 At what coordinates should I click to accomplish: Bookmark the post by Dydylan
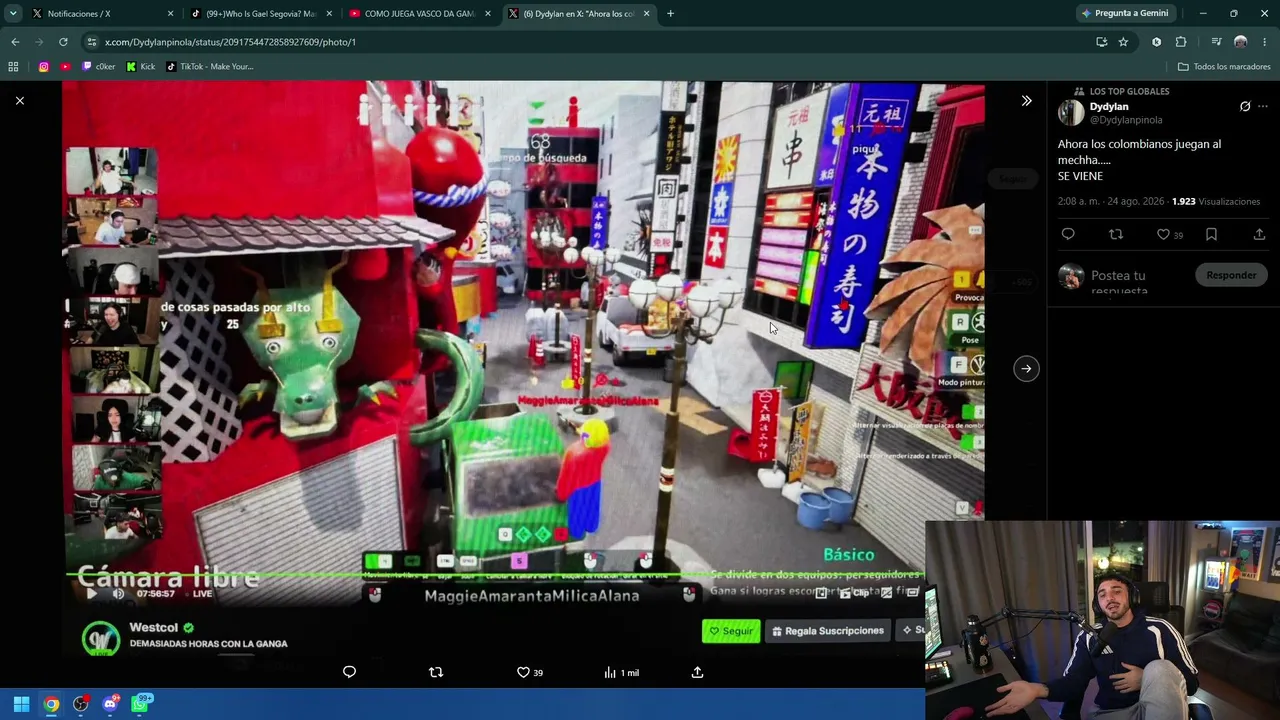pos(1211,234)
